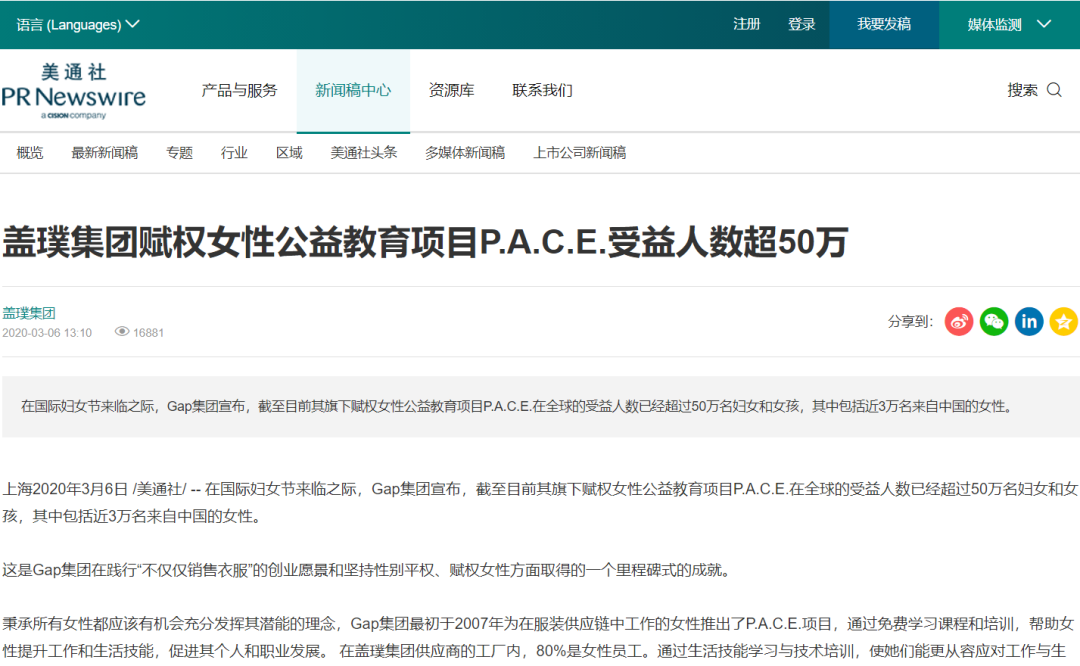This screenshot has width=1080, height=666.
Task: Switch to the 新闻稿中心 tab
Action: [352, 89]
